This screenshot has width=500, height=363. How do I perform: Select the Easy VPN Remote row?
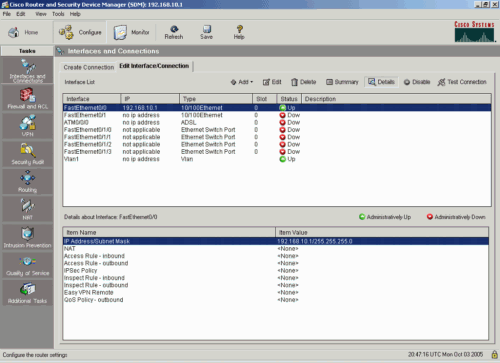(276, 293)
